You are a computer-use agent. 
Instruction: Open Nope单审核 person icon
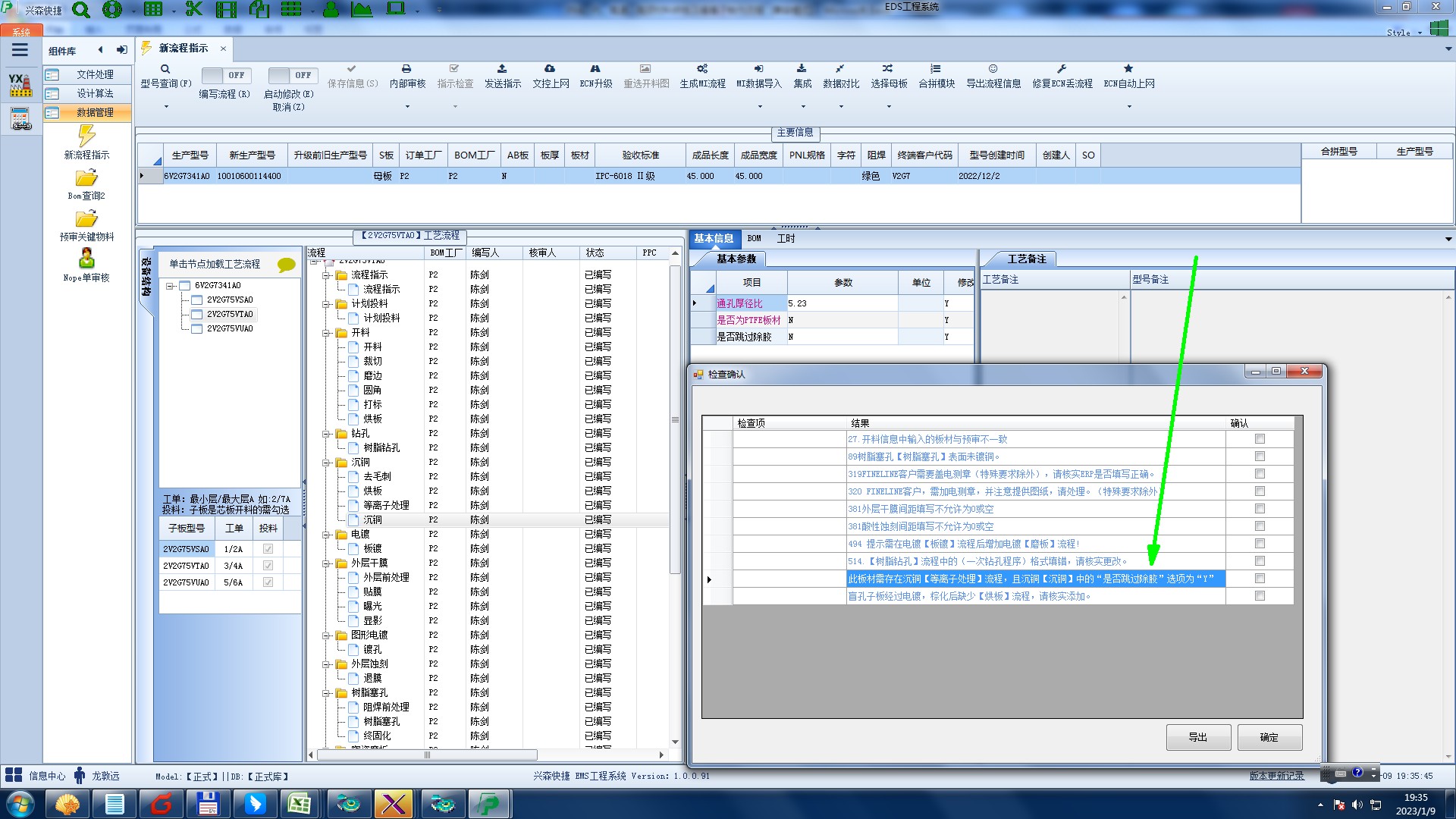[86, 259]
